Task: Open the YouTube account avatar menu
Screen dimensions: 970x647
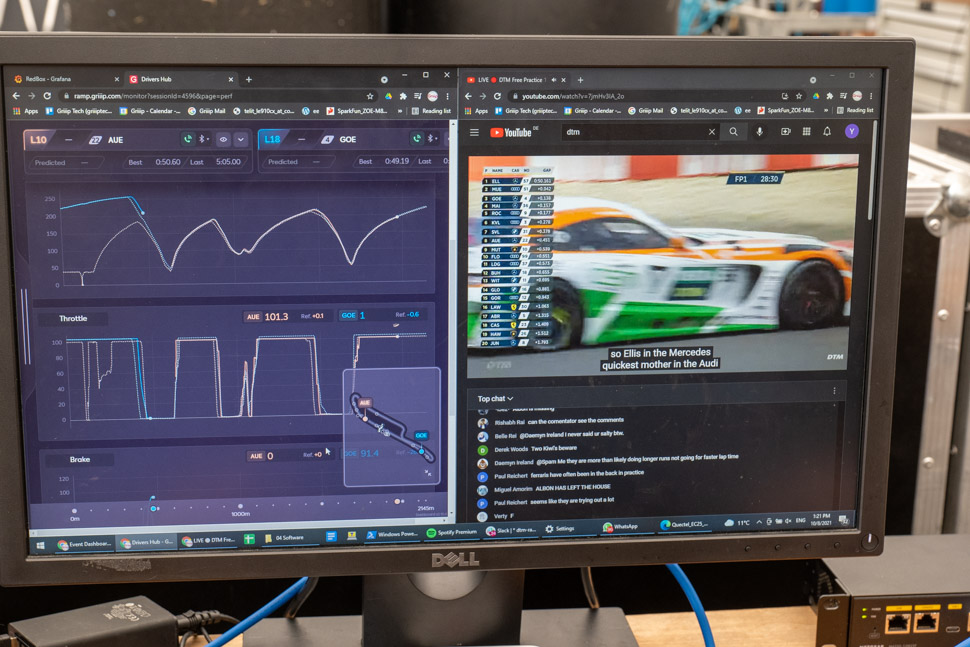Action: (x=852, y=131)
